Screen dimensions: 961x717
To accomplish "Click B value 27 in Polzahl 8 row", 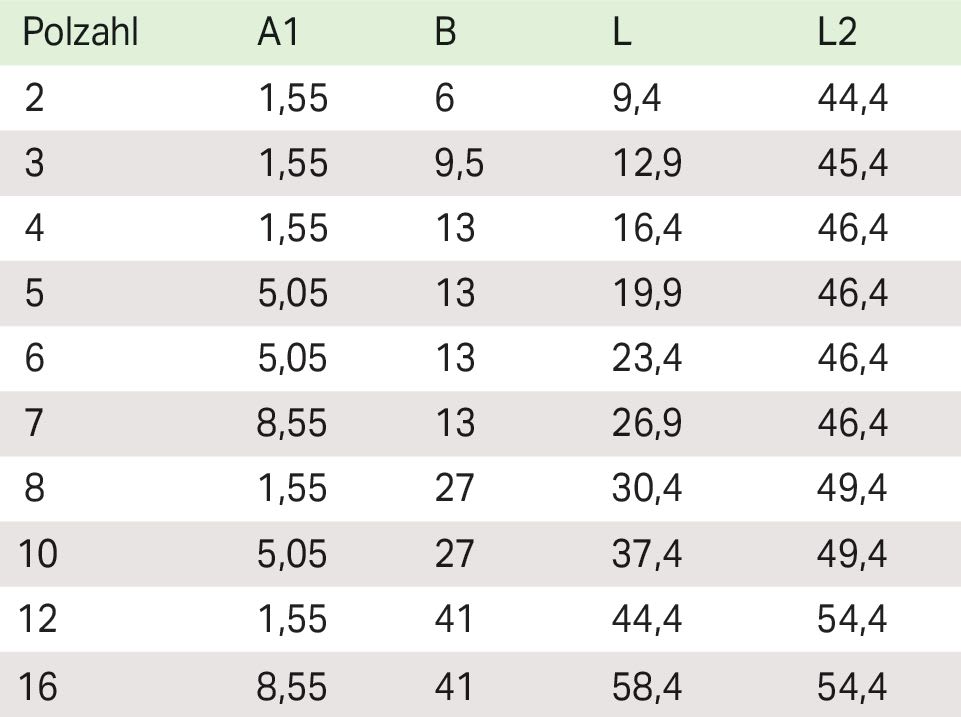I will point(454,488).
